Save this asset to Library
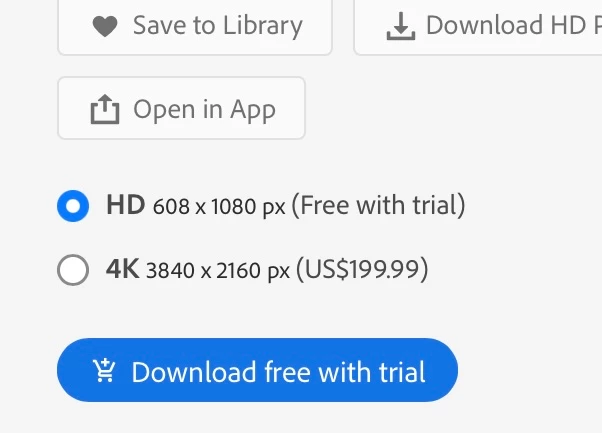 coord(195,27)
